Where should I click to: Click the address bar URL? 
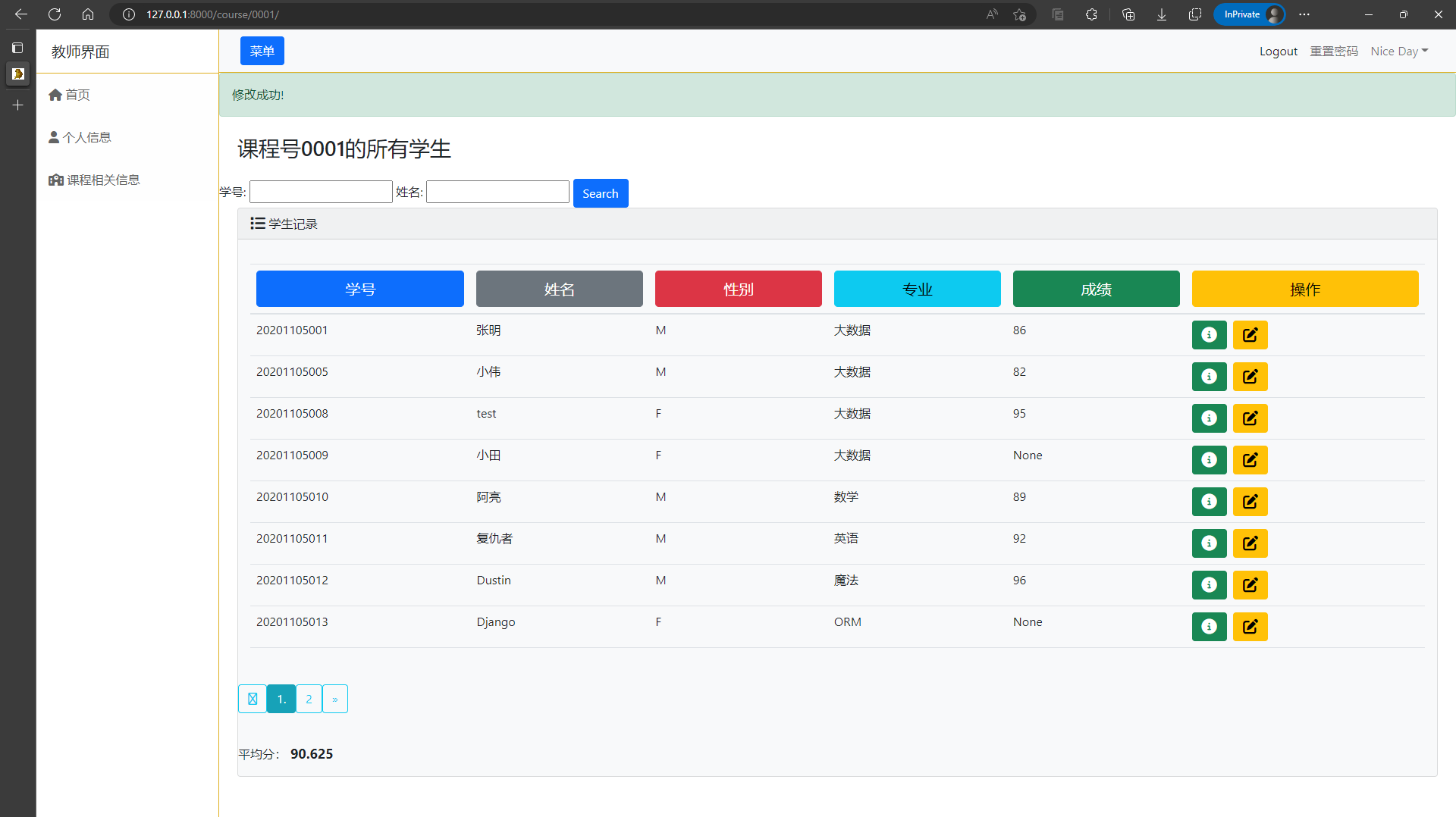(212, 14)
